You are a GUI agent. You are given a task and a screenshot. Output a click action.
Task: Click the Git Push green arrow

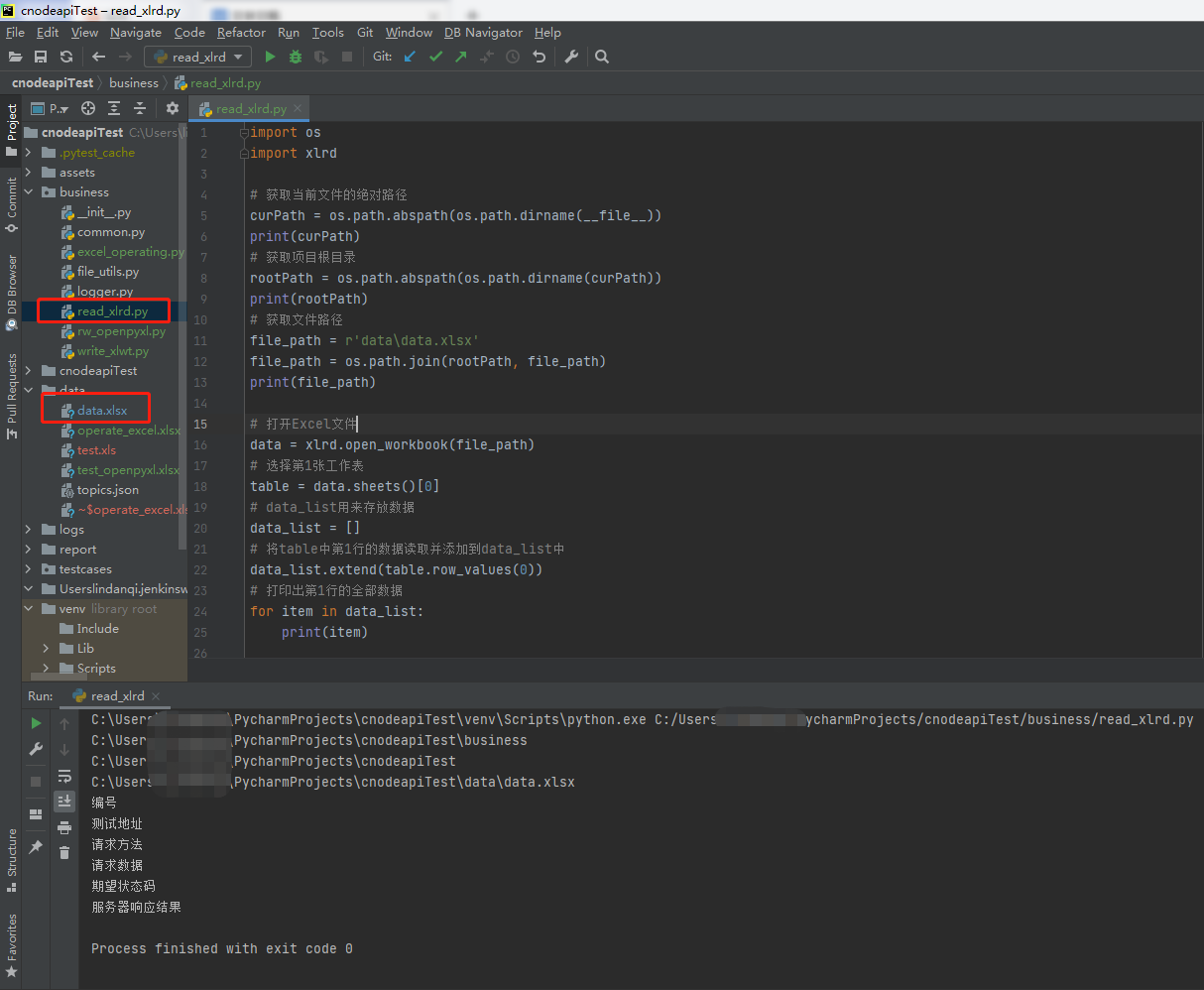click(x=461, y=57)
